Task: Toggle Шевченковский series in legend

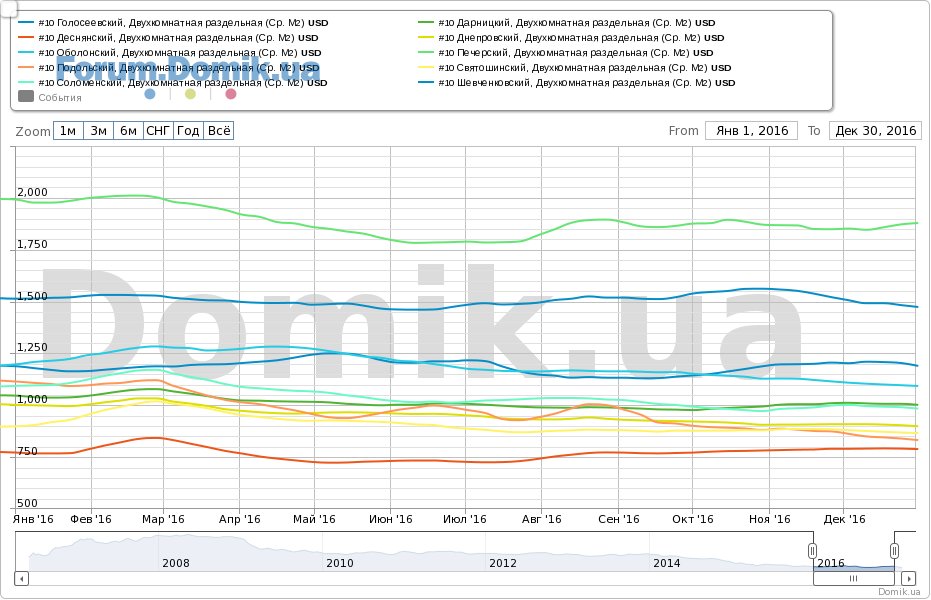Action: click(577, 82)
